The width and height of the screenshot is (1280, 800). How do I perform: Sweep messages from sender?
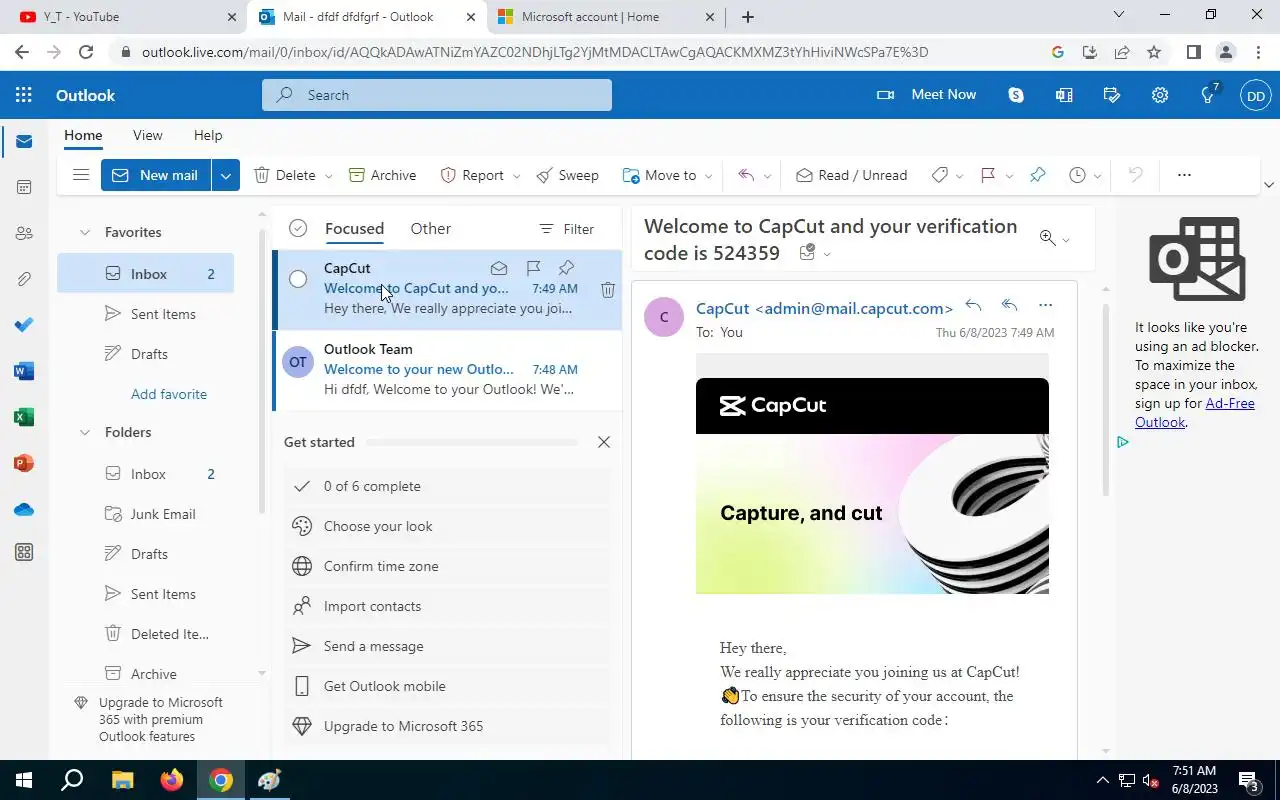(567, 175)
